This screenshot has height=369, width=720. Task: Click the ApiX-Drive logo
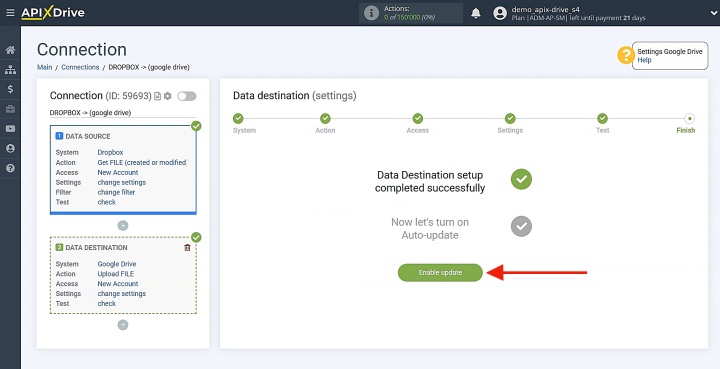tap(53, 13)
